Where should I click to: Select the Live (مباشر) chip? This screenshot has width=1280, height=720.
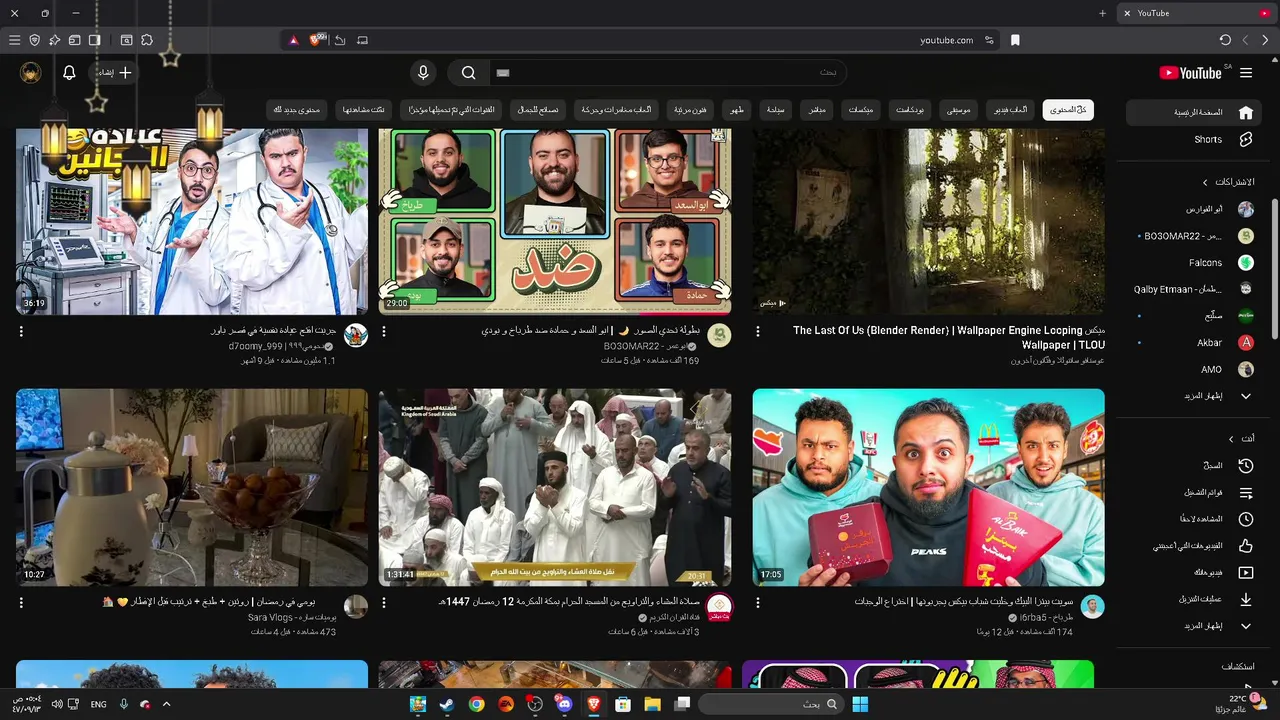tap(817, 110)
